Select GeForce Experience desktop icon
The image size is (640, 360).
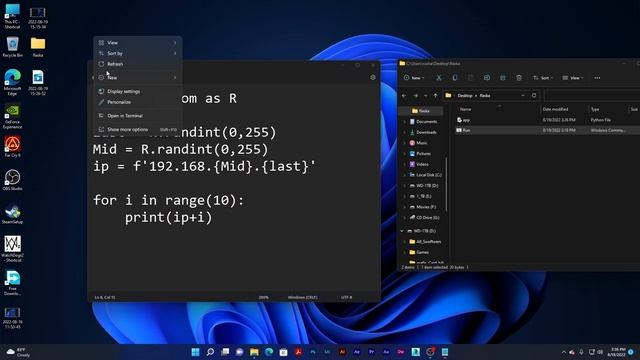tap(12, 116)
